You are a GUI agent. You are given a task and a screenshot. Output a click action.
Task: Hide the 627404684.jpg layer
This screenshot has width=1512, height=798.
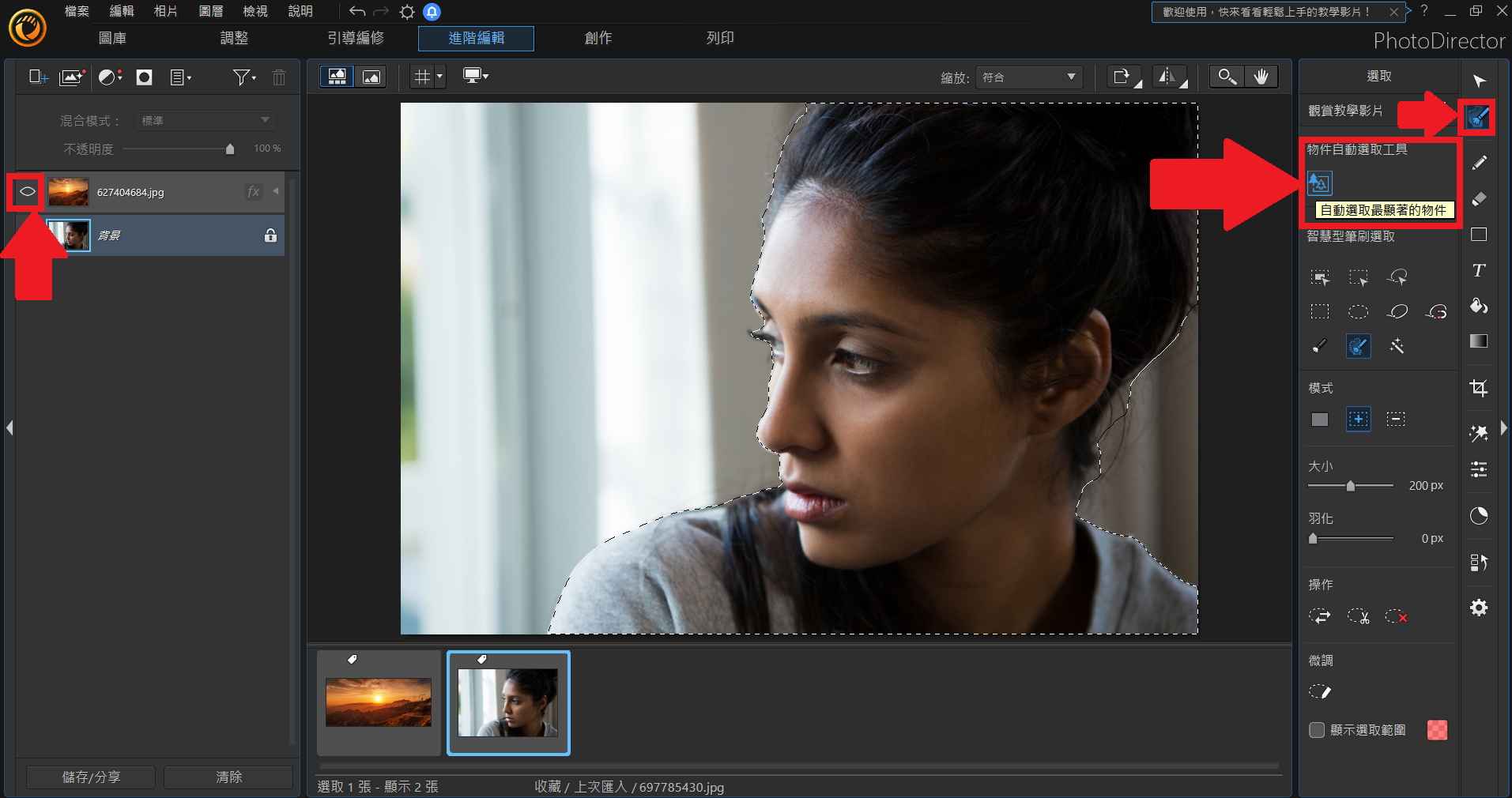click(x=27, y=192)
